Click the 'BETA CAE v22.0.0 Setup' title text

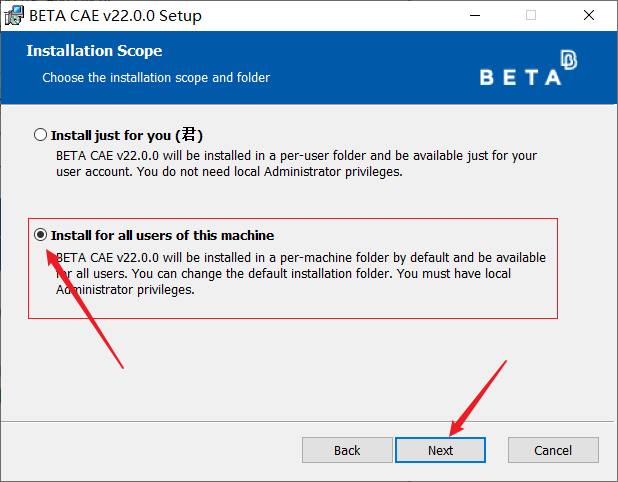pyautogui.click(x=115, y=16)
